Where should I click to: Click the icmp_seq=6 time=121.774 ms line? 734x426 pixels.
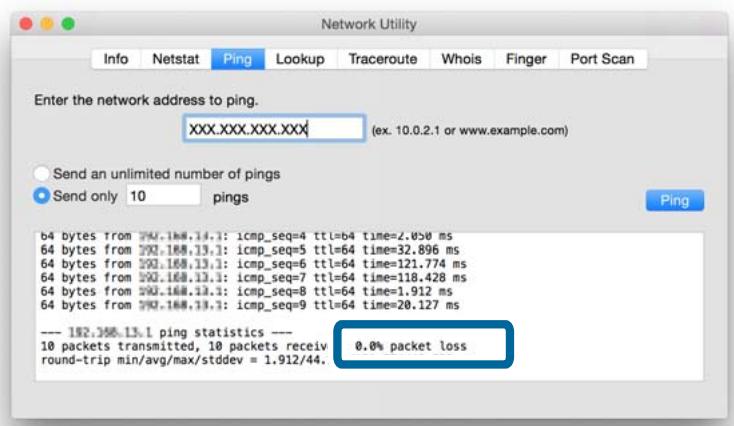pos(253,264)
